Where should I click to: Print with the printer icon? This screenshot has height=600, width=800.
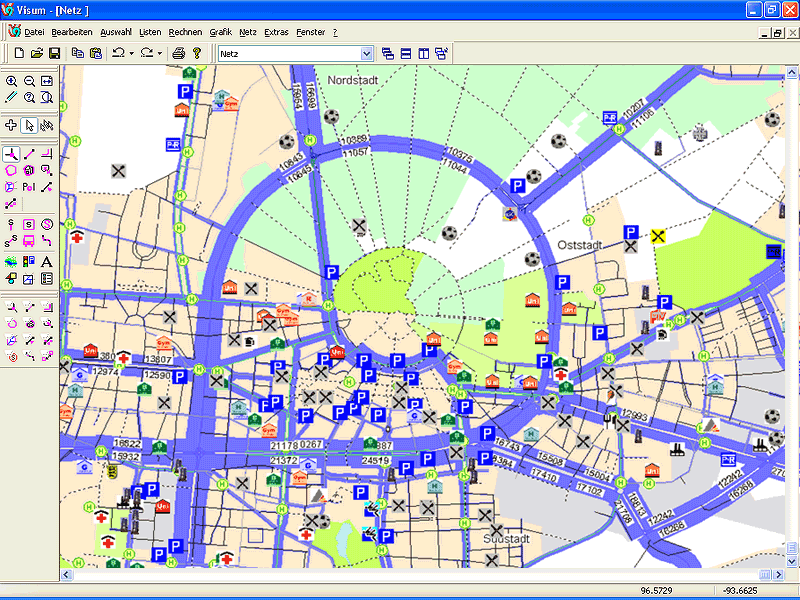coord(179,53)
